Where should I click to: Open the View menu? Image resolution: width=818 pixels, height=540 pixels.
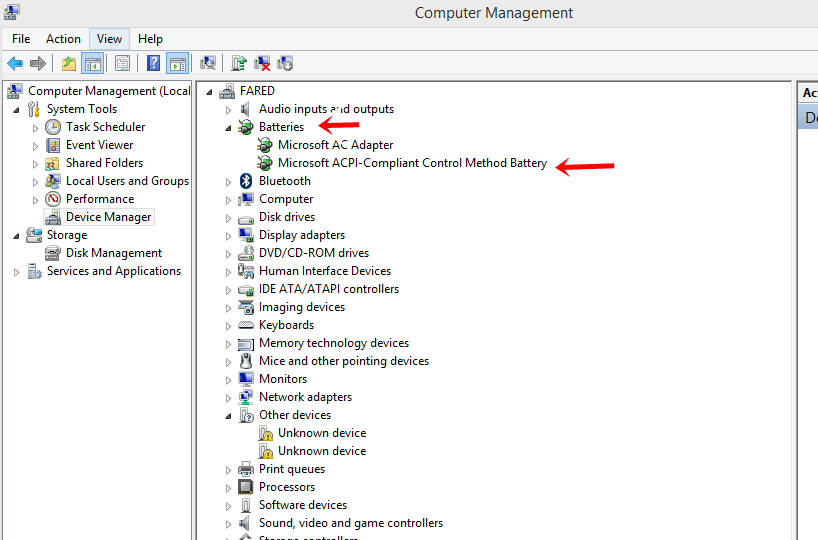click(x=110, y=39)
